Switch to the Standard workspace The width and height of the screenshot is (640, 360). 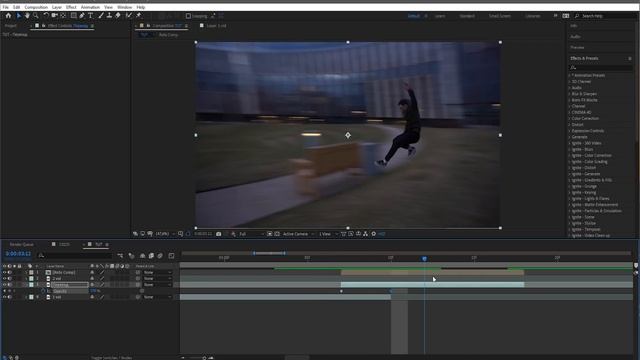click(x=467, y=16)
